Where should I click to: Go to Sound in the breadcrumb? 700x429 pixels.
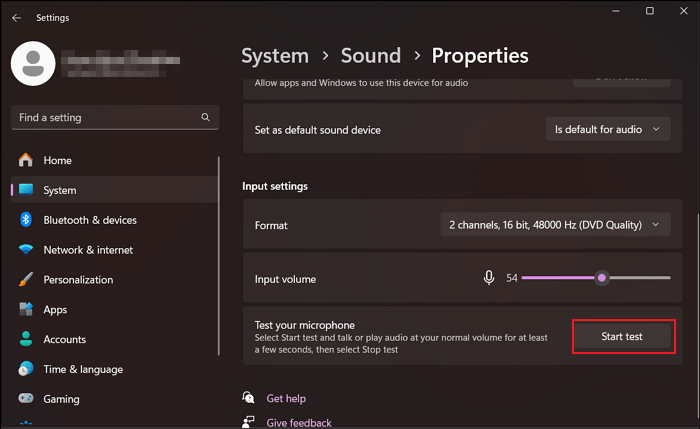coord(370,56)
